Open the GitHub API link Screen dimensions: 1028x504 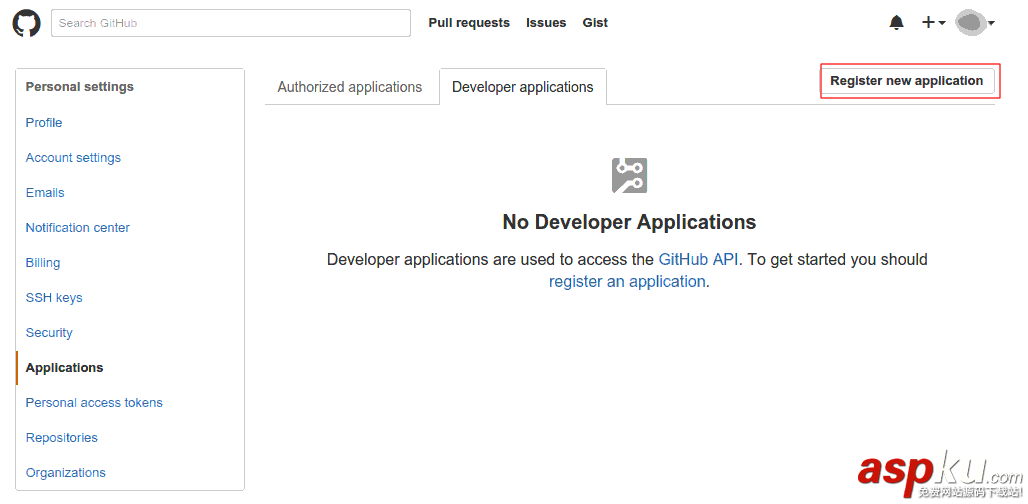(698, 260)
